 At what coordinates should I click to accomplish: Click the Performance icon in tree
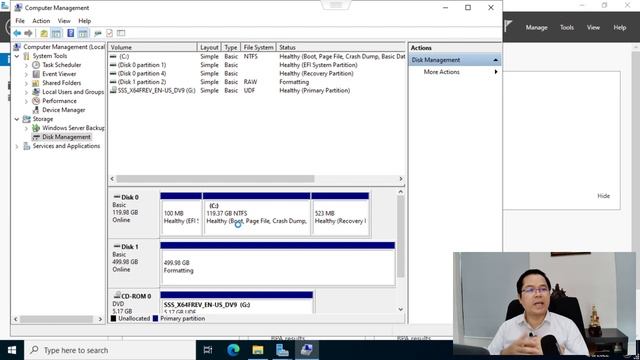point(36,101)
